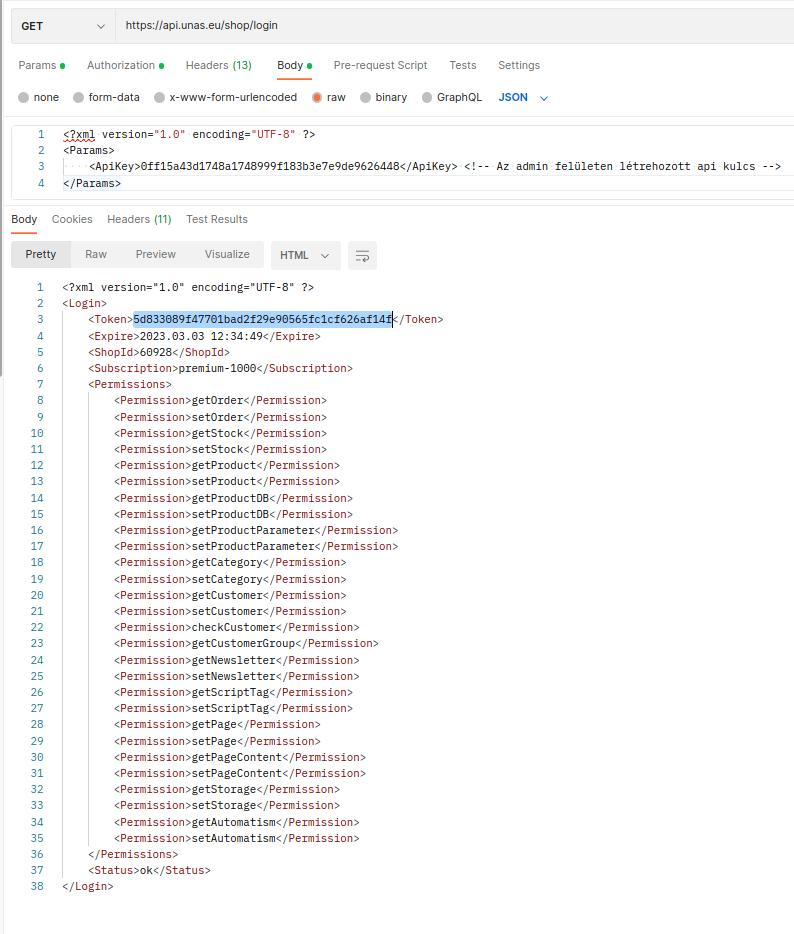Select the GraphQL radio button
794x934 pixels.
(x=426, y=98)
